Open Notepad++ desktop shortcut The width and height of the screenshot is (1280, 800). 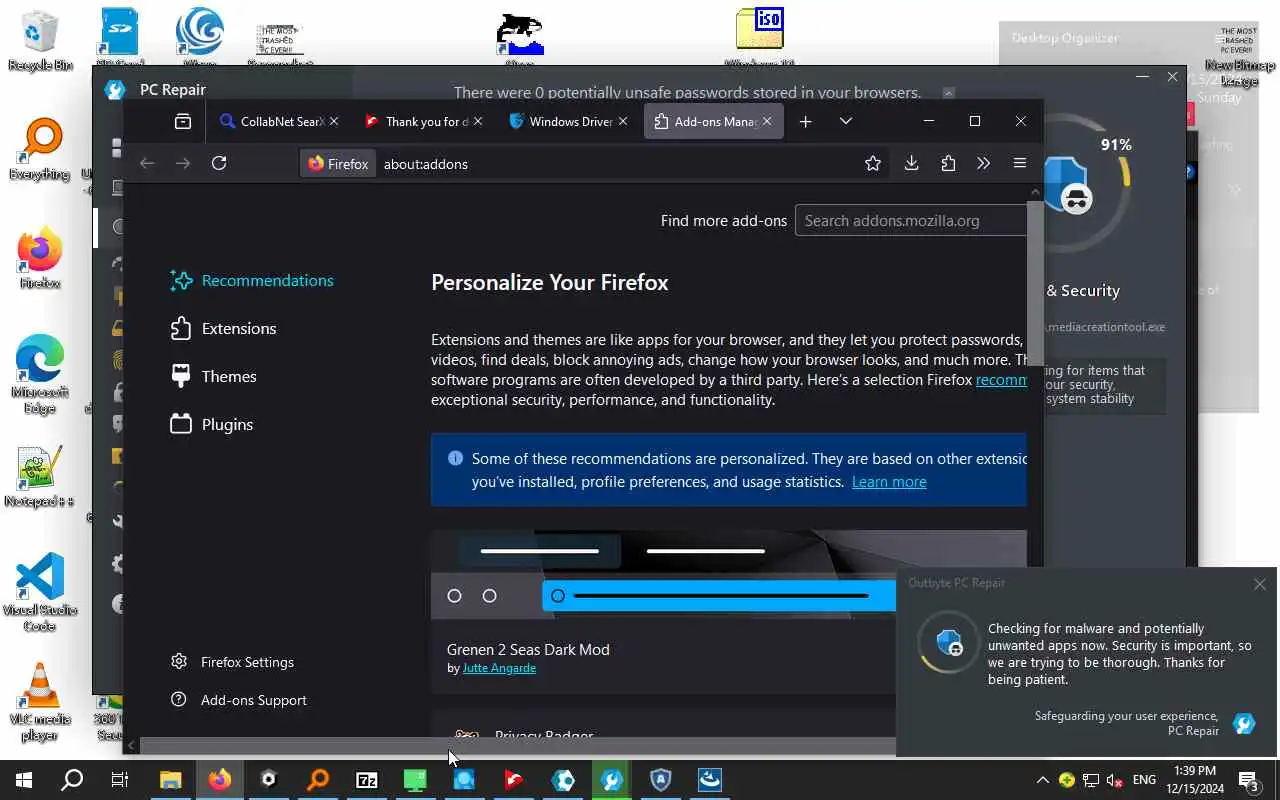click(40, 477)
